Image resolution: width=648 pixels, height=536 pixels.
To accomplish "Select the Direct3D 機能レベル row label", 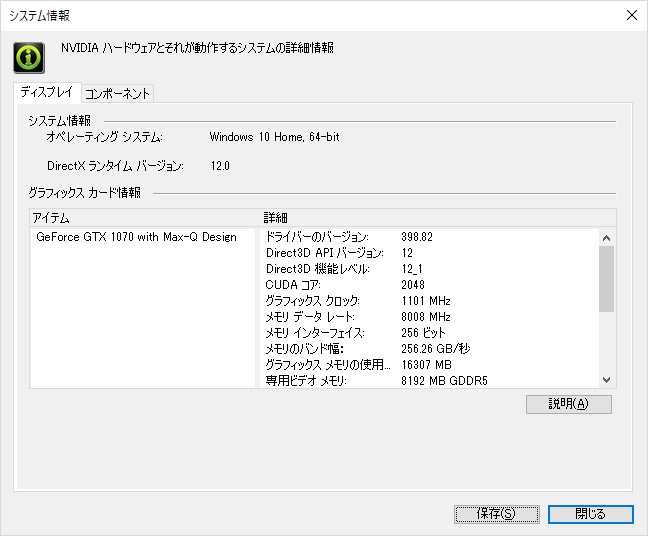I will click(x=317, y=269).
